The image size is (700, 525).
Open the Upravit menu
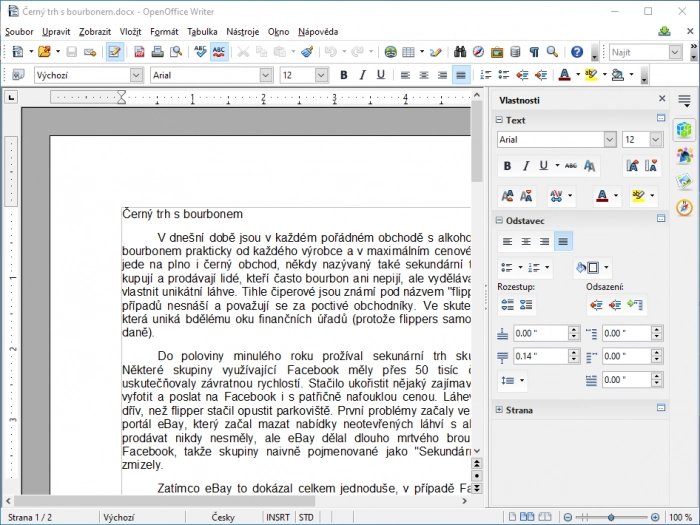click(56, 32)
